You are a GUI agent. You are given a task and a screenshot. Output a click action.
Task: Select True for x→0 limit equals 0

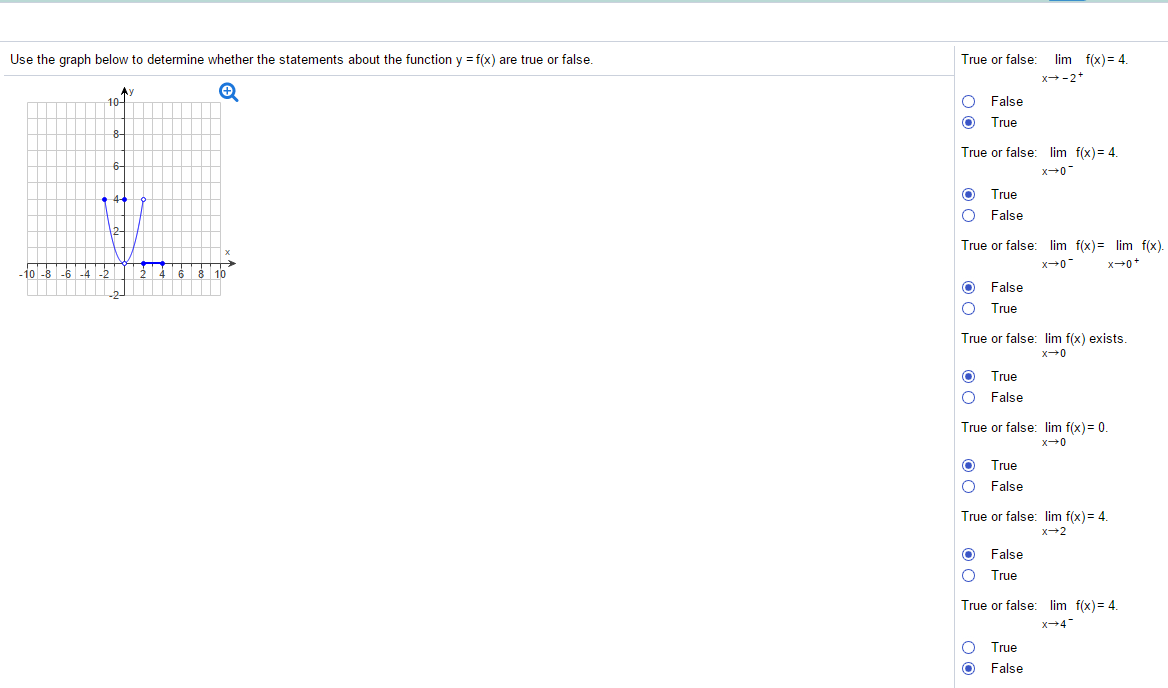pos(968,465)
